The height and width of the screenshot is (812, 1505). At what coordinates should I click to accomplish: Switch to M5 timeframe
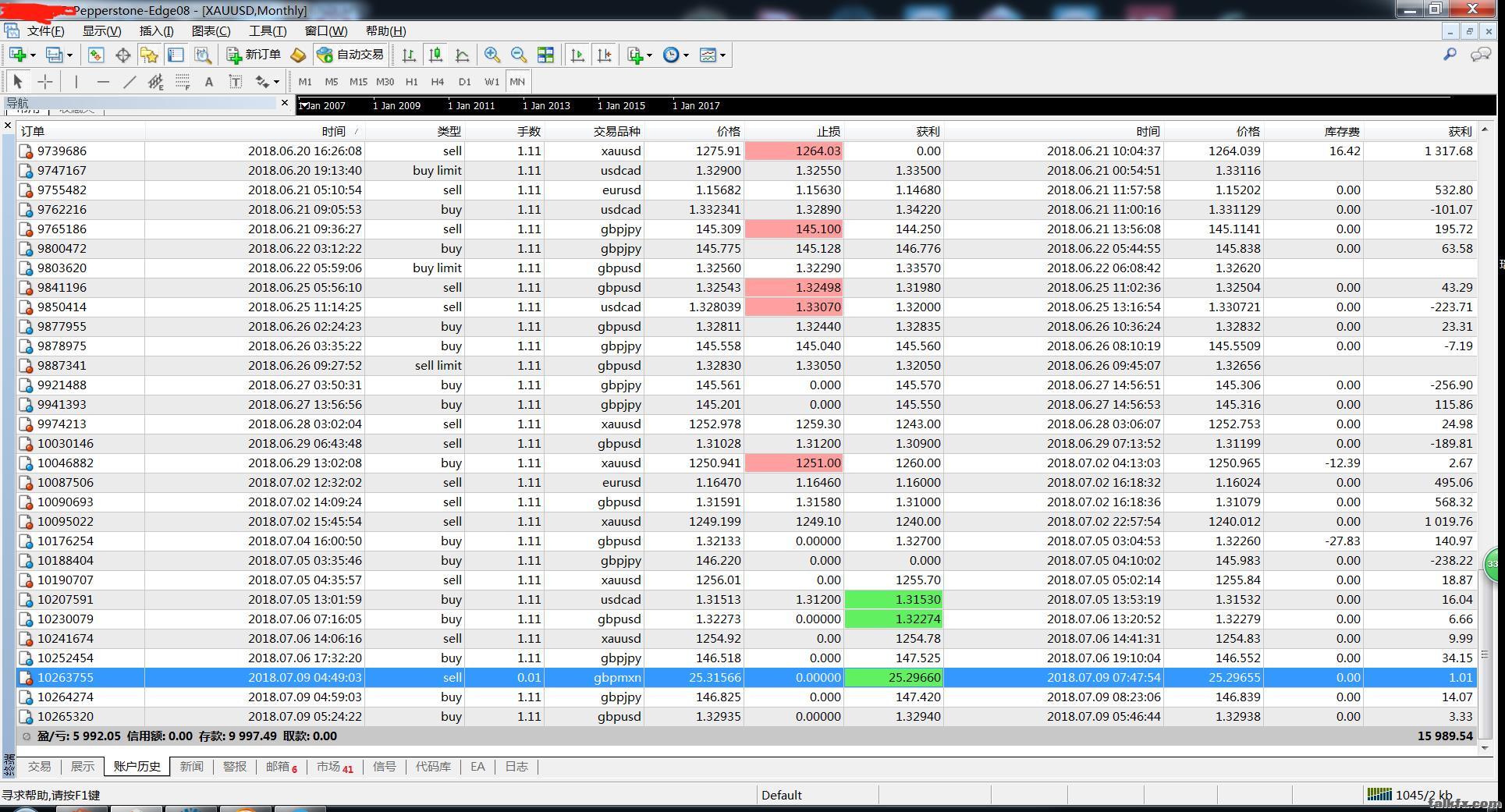click(x=332, y=81)
